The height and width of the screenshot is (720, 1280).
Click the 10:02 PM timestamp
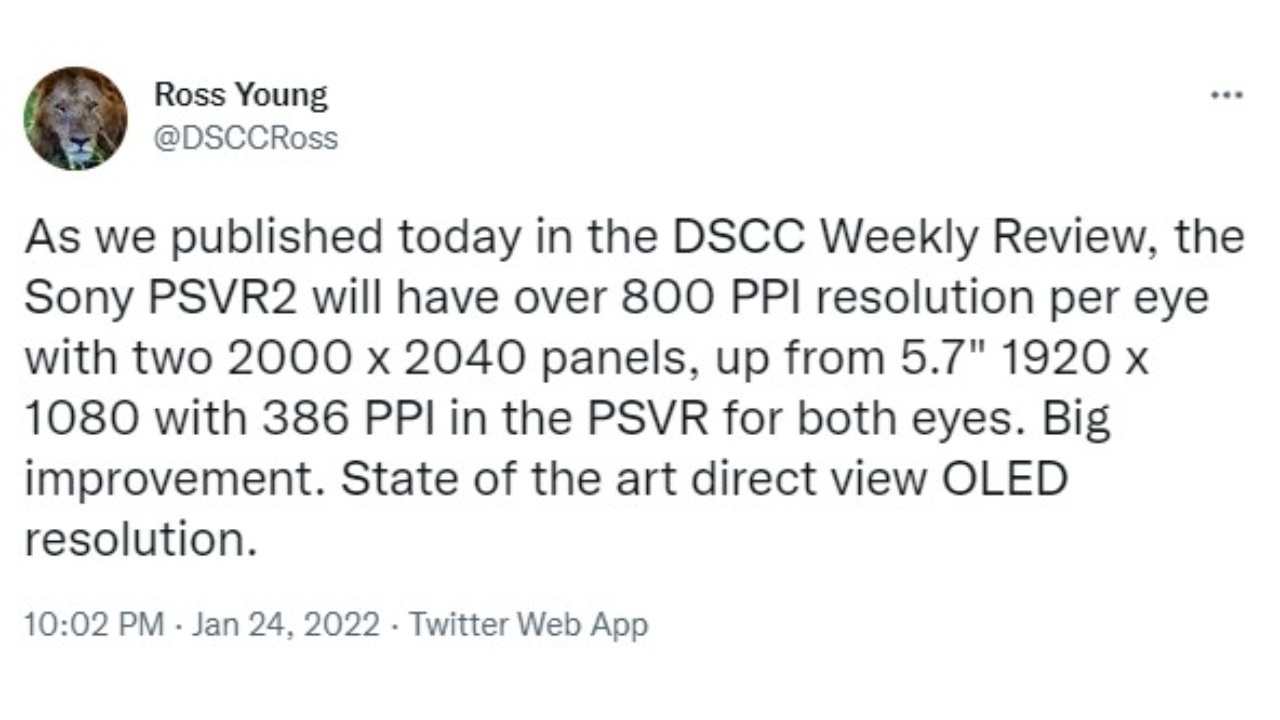[93, 625]
